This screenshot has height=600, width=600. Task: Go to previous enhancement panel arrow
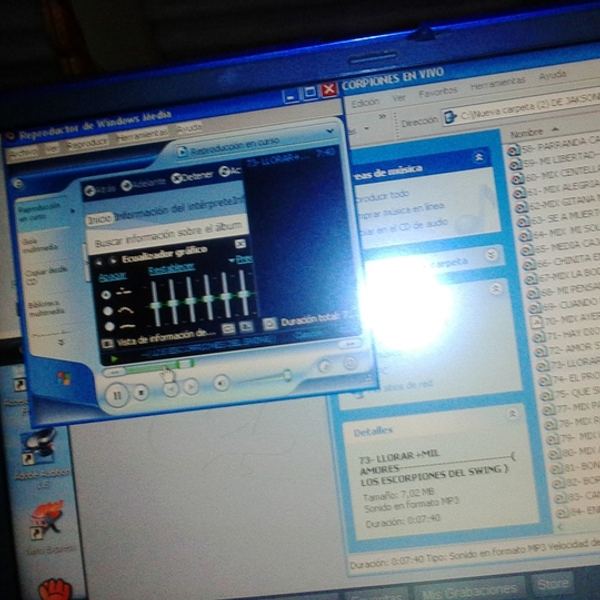pos(99,262)
